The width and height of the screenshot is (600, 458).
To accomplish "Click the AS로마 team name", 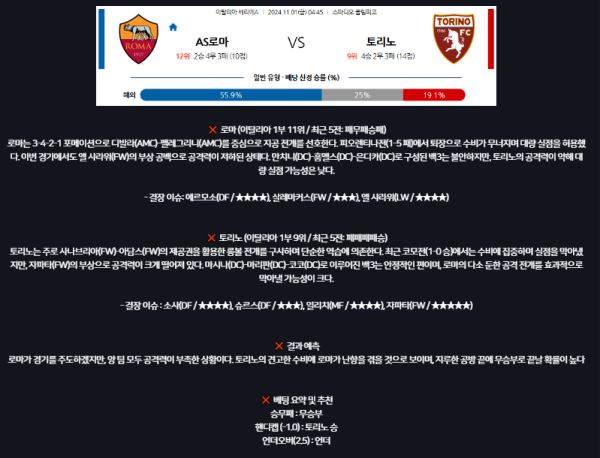I will (212, 42).
